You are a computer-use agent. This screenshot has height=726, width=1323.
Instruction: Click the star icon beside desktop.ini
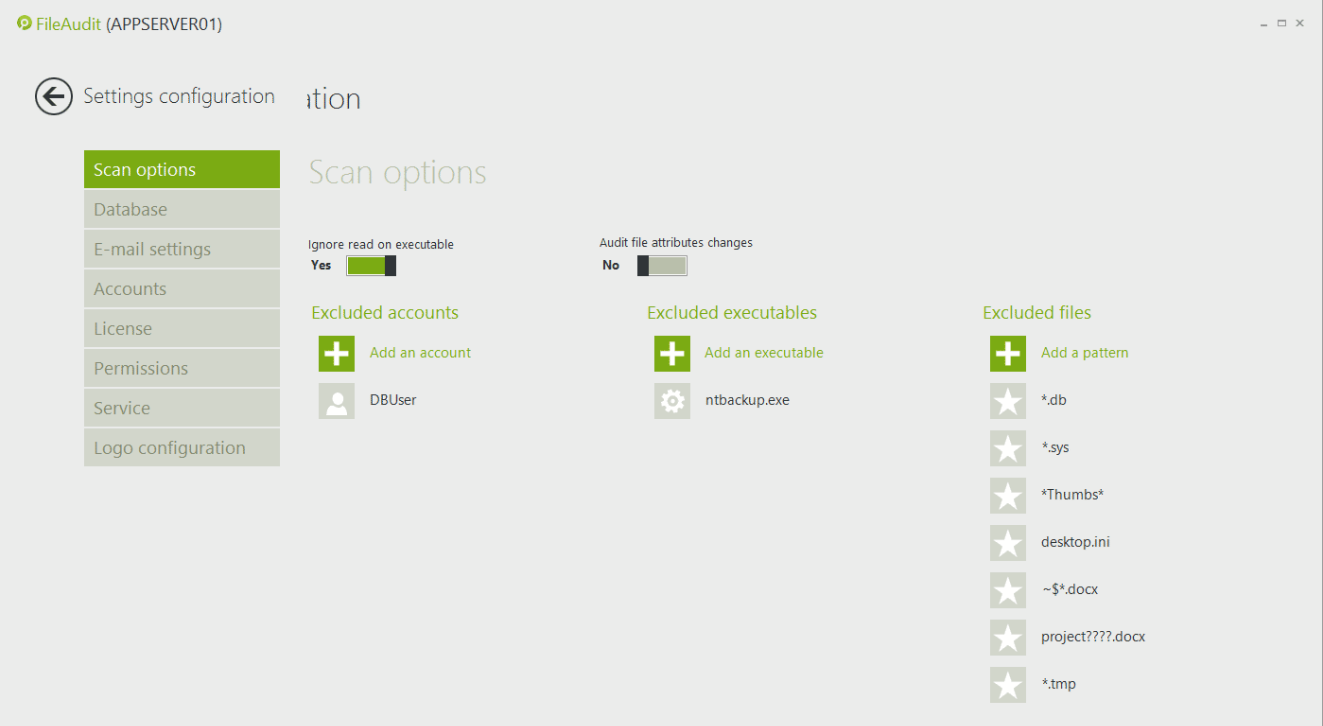click(1008, 543)
